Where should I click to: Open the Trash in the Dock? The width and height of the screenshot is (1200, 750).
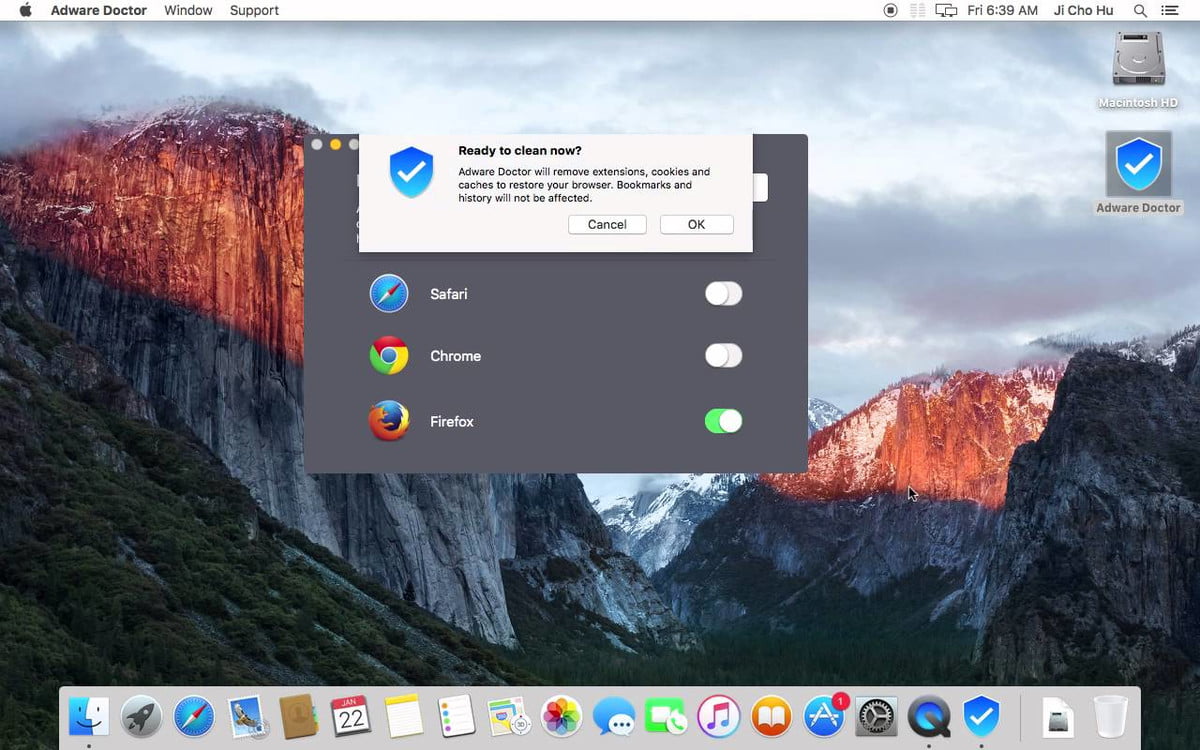(1110, 716)
